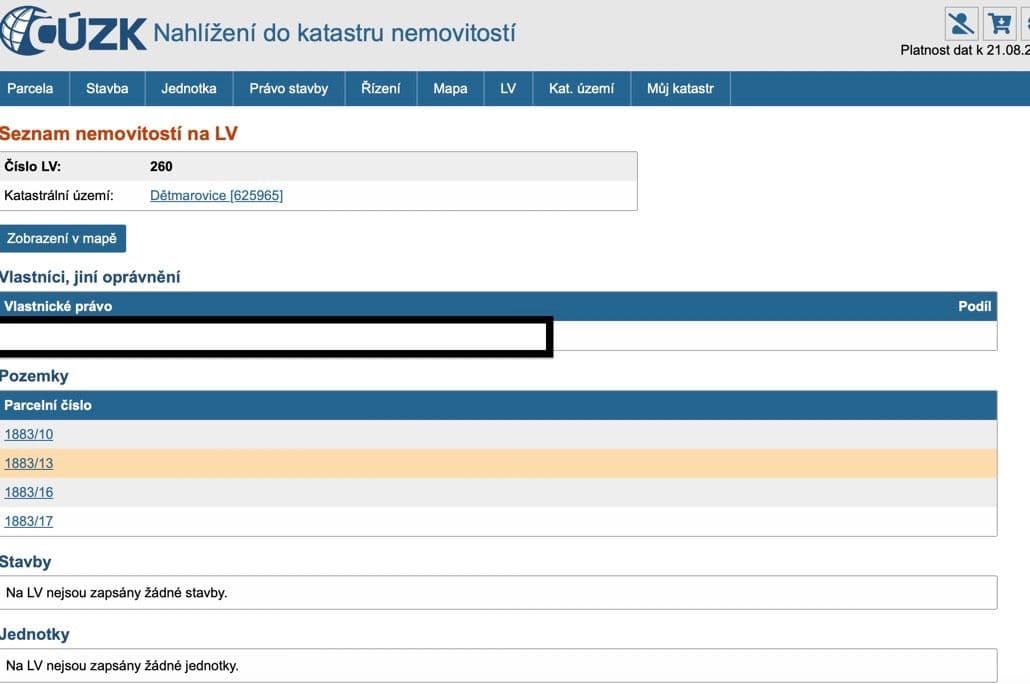Viewport: 1030px width, 684px height.
Task: Click the Dětmarovice [625965] link
Action: pos(216,195)
